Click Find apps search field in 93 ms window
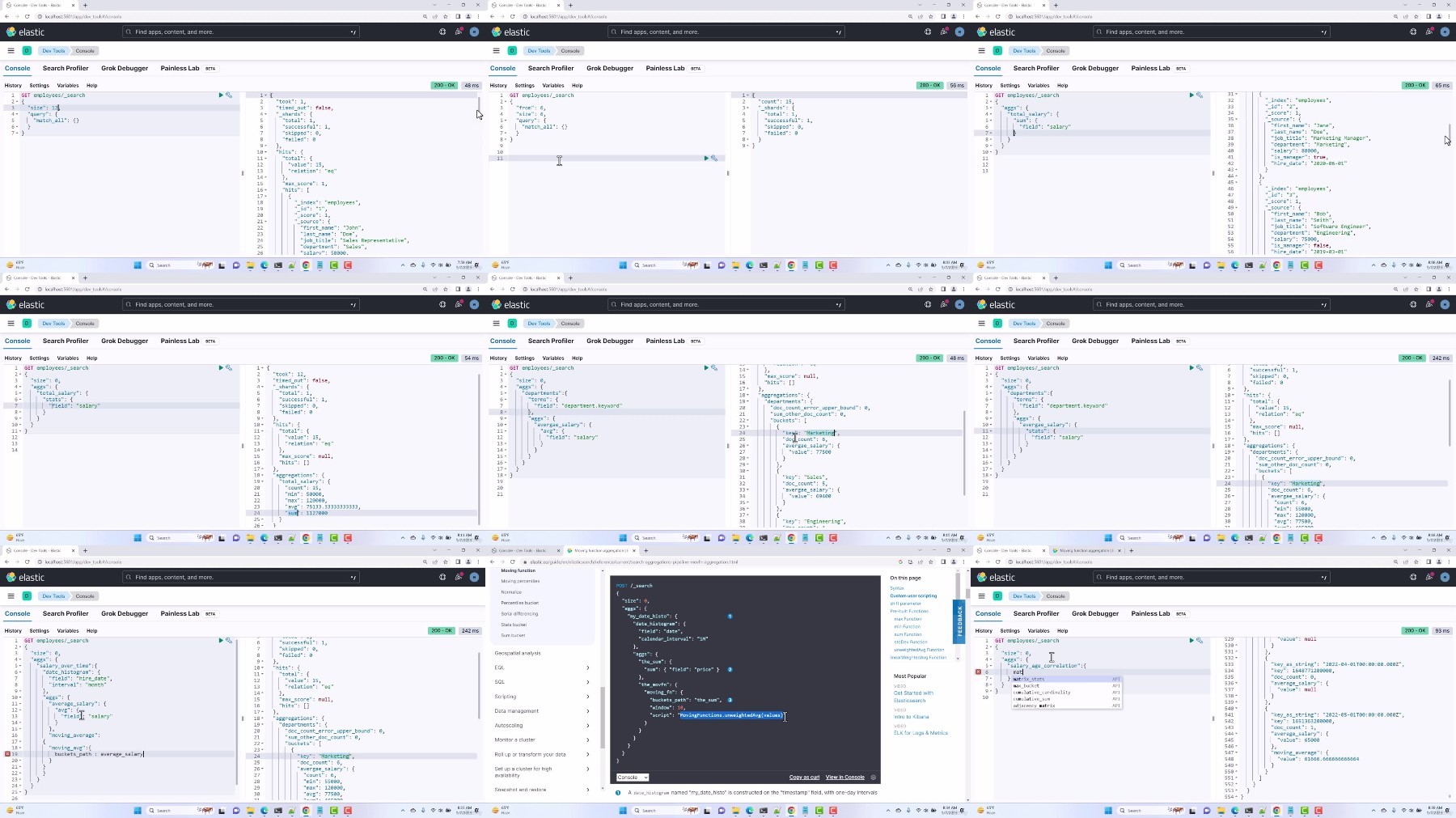Screen dimensions: 1456x818 pos(1211,578)
